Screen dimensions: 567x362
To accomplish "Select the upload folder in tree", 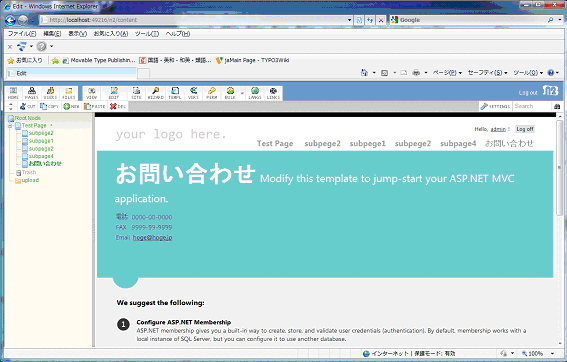I will pyautogui.click(x=30, y=180).
